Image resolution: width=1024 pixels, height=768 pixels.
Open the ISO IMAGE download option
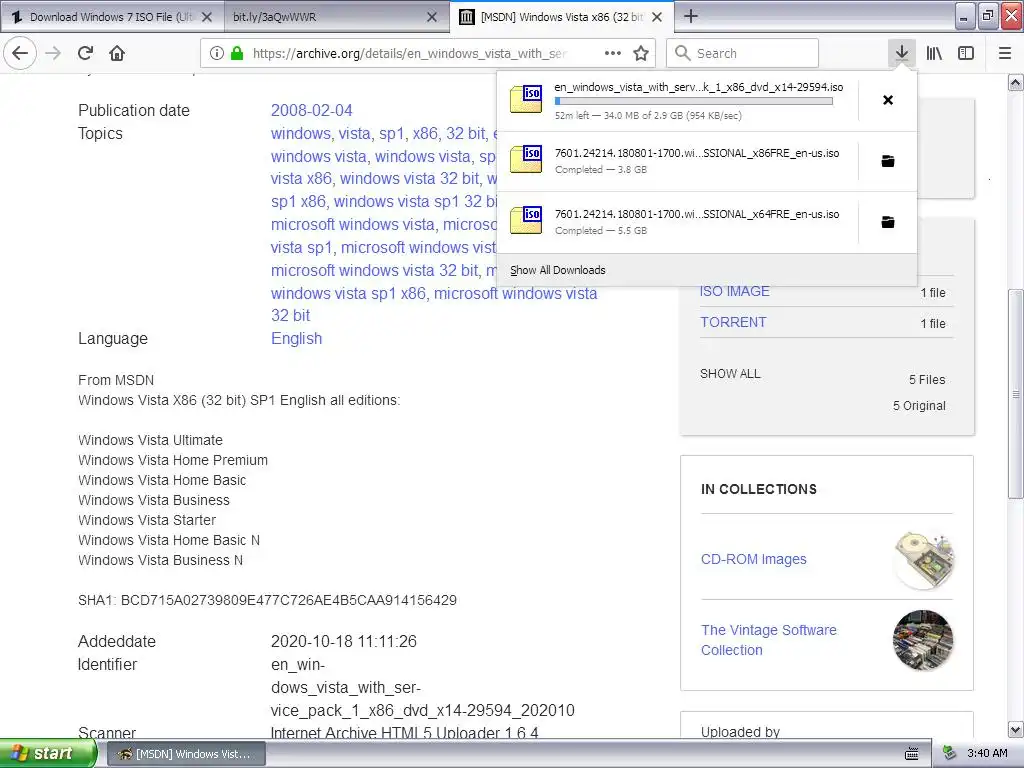click(x=735, y=291)
